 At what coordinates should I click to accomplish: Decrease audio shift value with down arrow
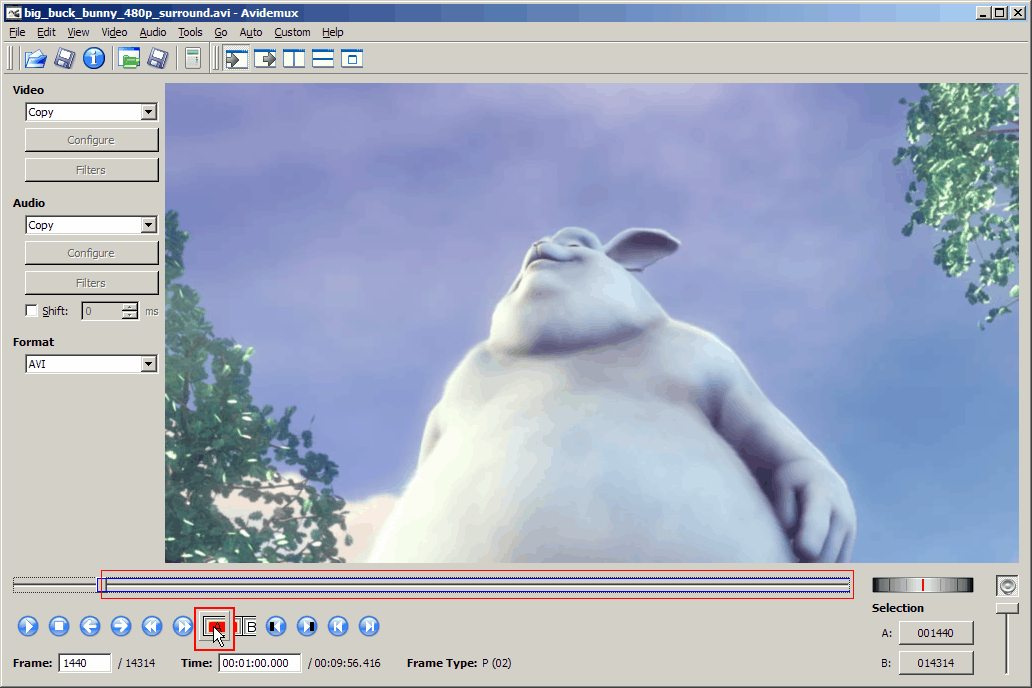[130, 315]
